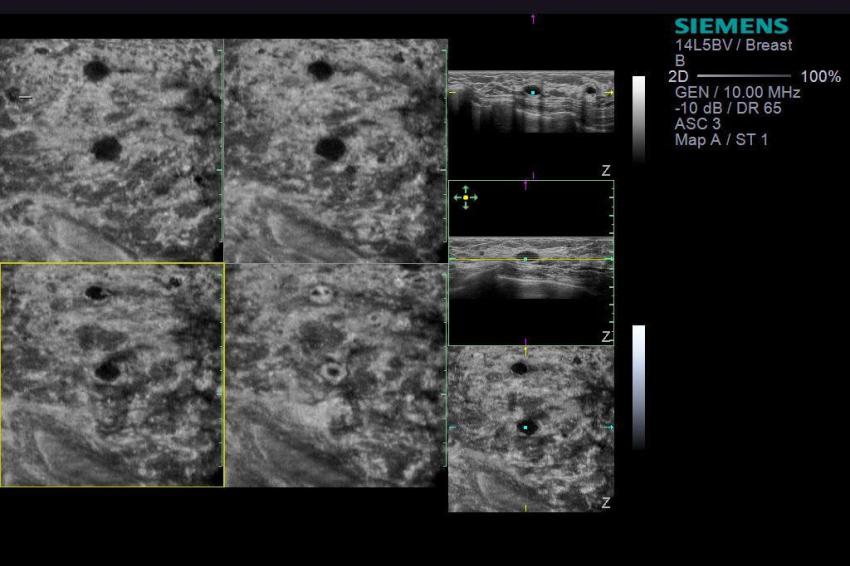Select the top-middle slice panel
Screen dimensions: 850x566
coord(336,150)
